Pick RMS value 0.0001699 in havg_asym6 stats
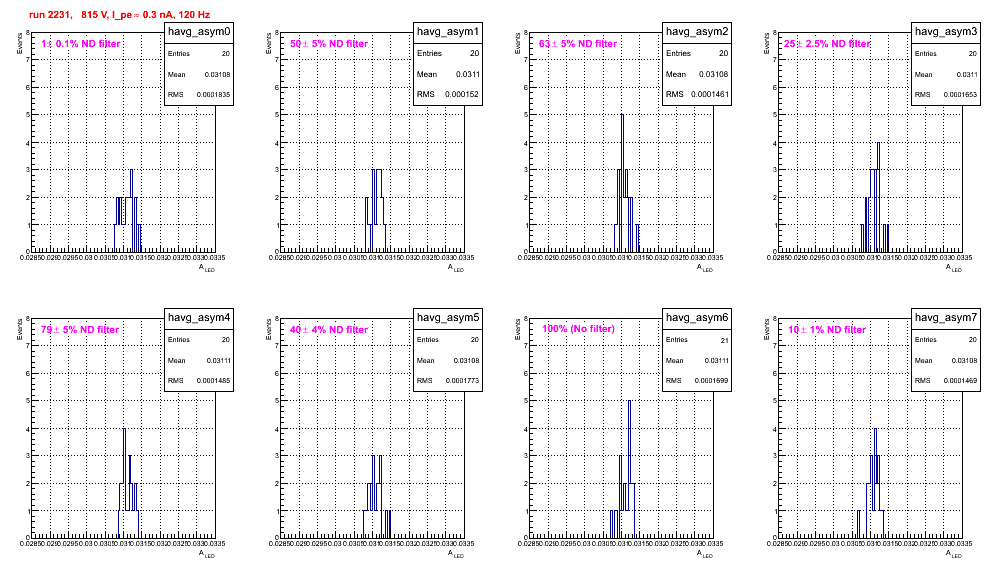Image resolution: width=996 pixels, height=572 pixels. pyautogui.click(x=711, y=381)
